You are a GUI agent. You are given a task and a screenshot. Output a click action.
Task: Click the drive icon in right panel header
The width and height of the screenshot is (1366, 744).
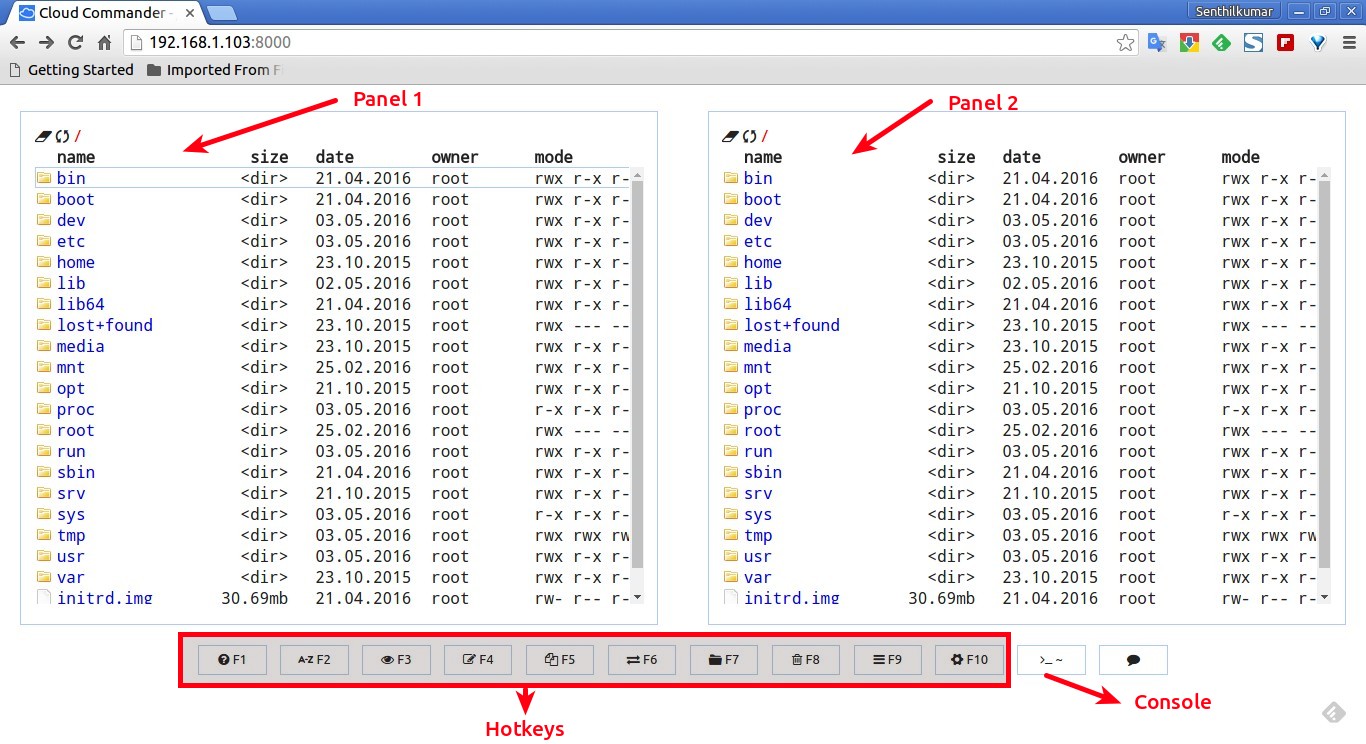[x=729, y=136]
